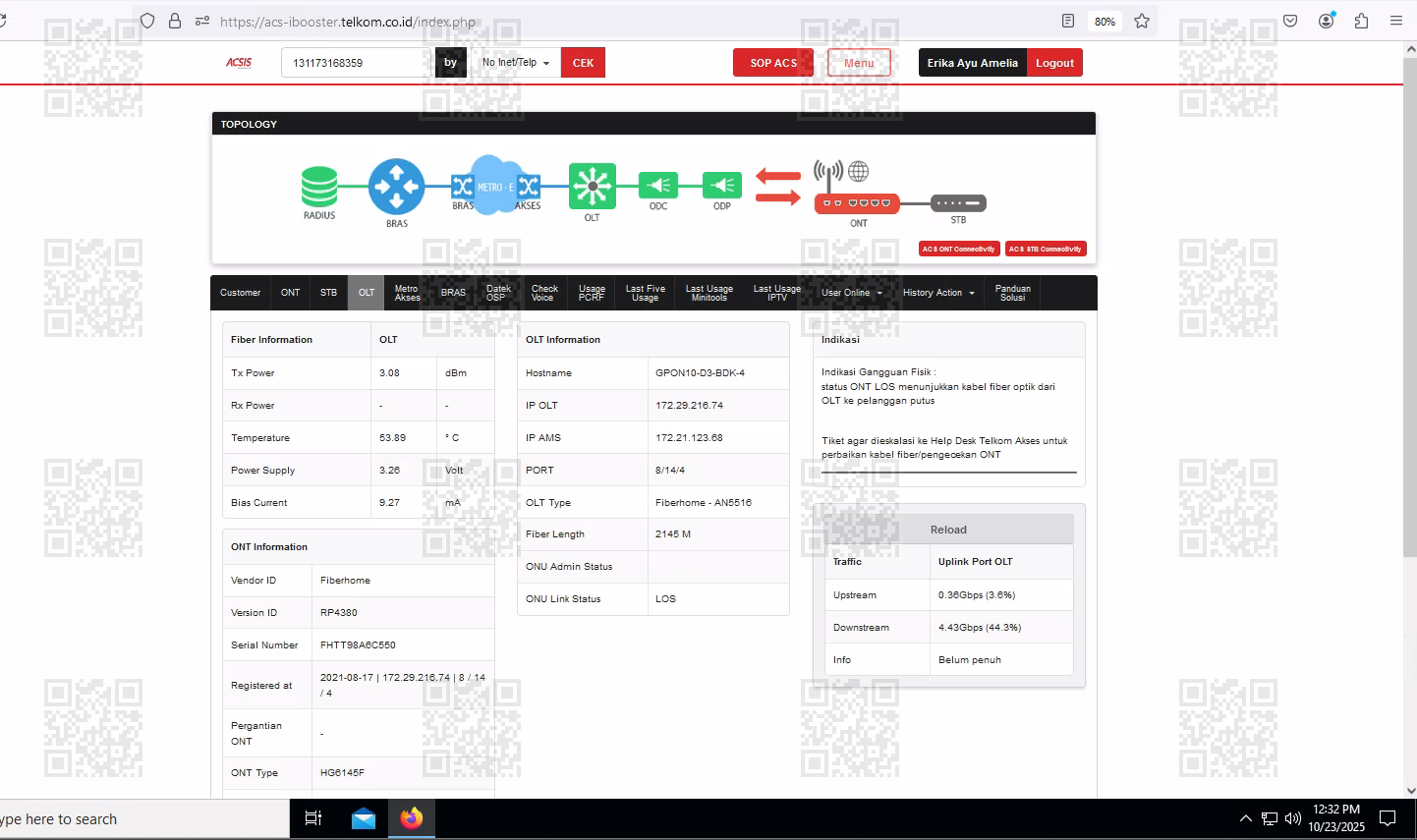Click the red ONT device icon
The image size is (1417, 840).
[x=857, y=202]
